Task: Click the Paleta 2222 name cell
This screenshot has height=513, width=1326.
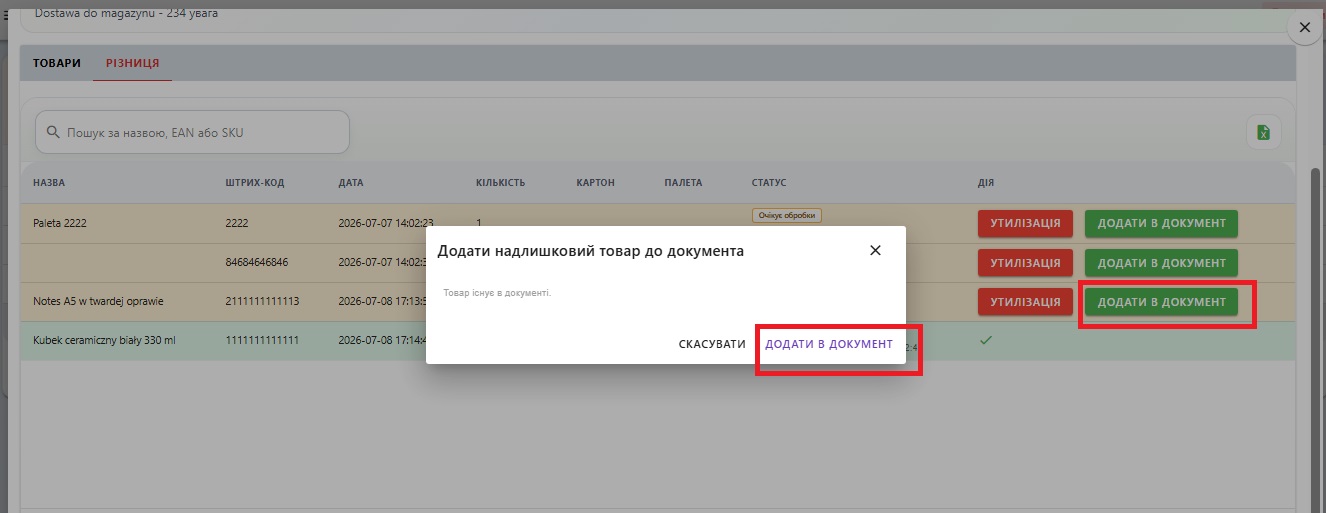Action: pyautogui.click(x=60, y=223)
